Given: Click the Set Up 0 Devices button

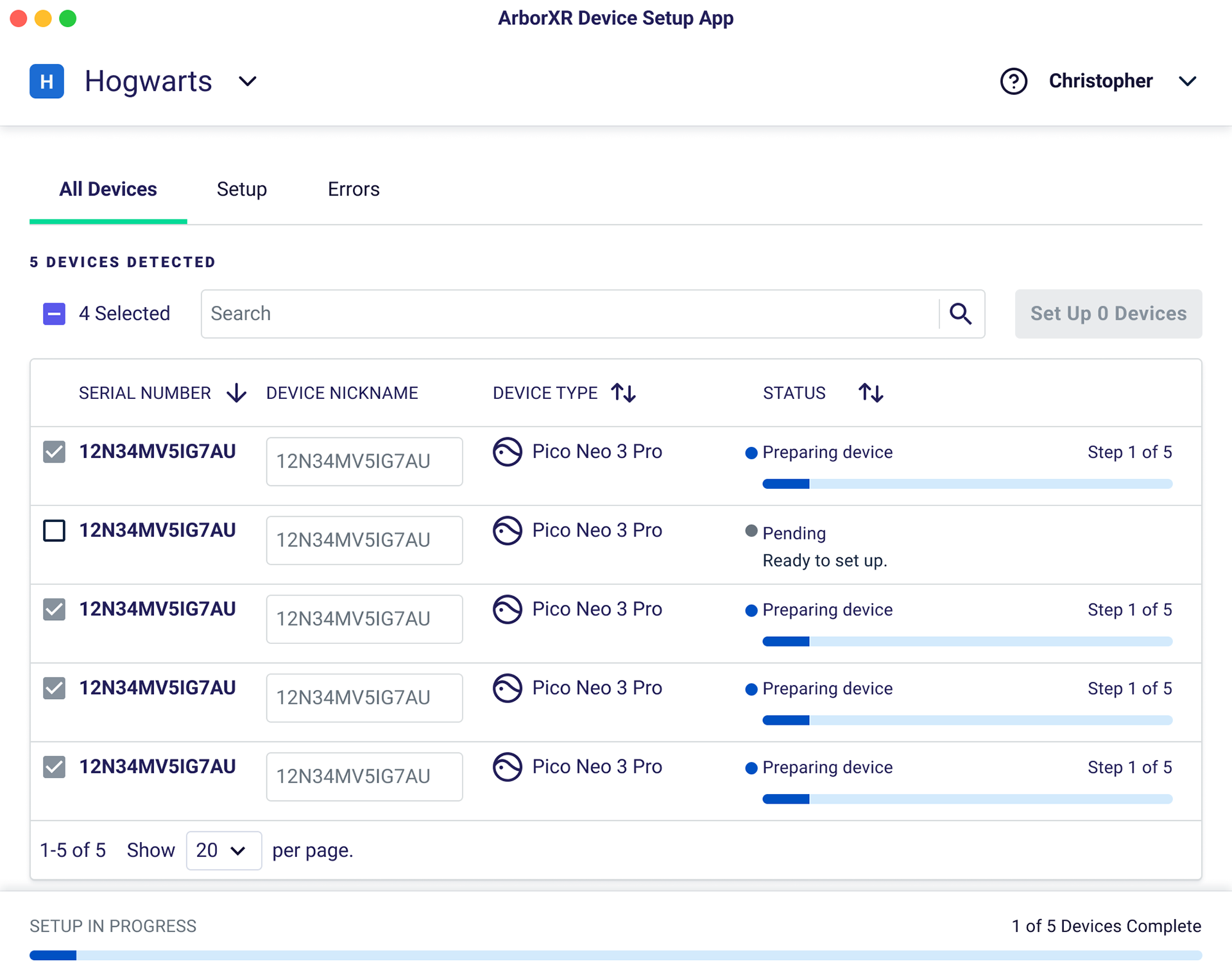Looking at the screenshot, I should 1108,314.
